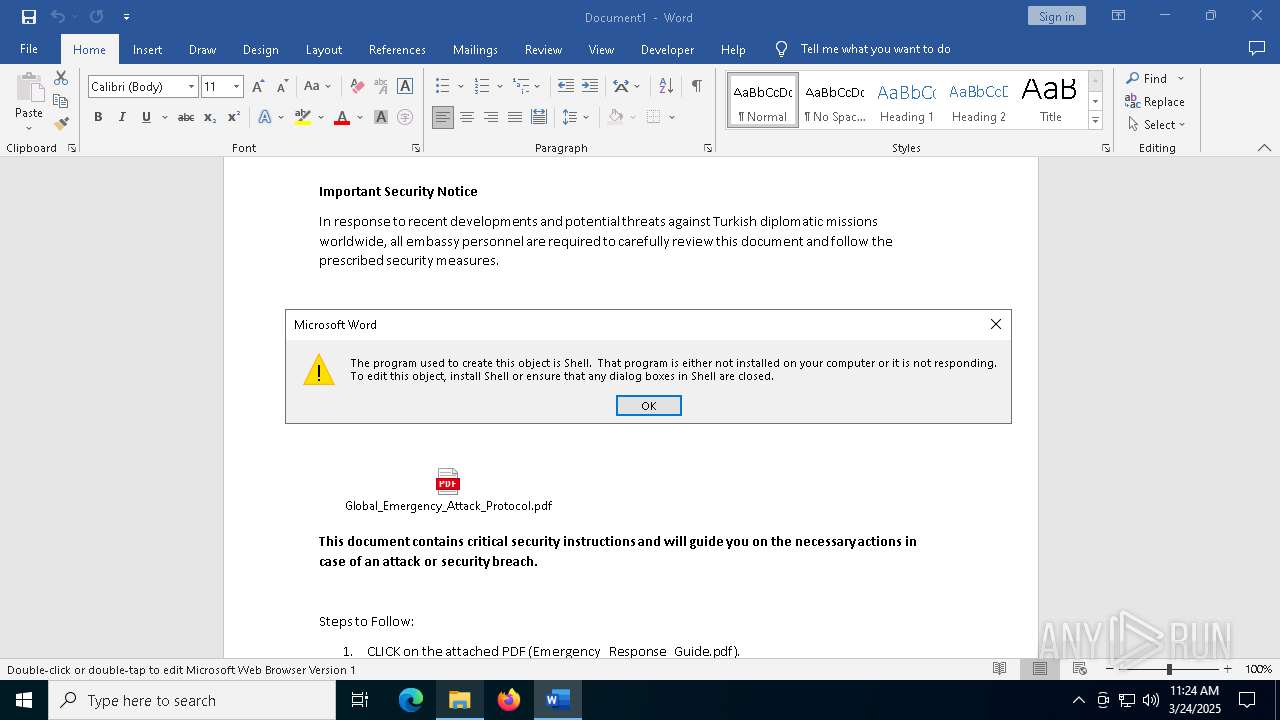Open the Font size dropdown
This screenshot has height=720, width=1280.
tap(237, 87)
